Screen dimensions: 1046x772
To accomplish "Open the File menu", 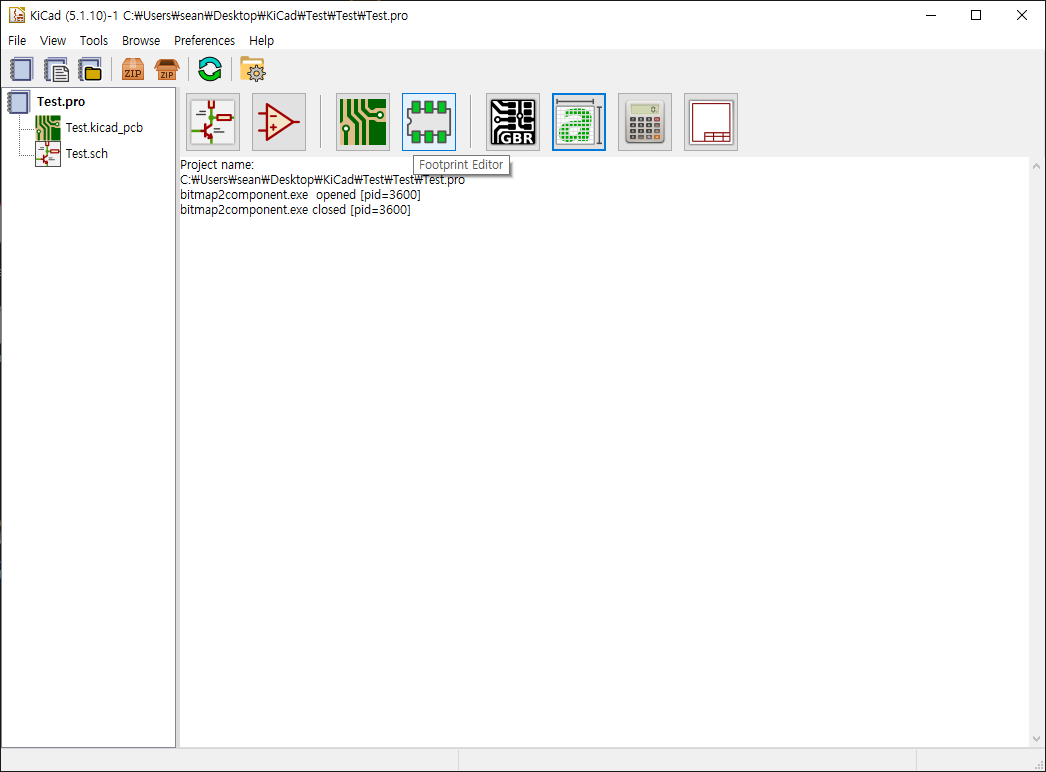I will 17,41.
